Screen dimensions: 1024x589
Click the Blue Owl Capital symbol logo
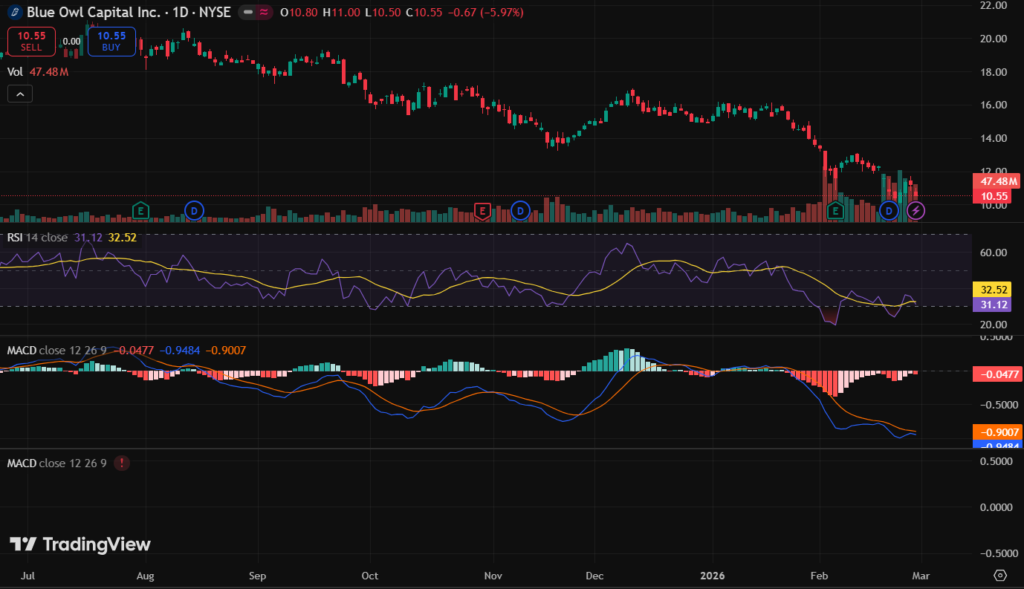13,12
